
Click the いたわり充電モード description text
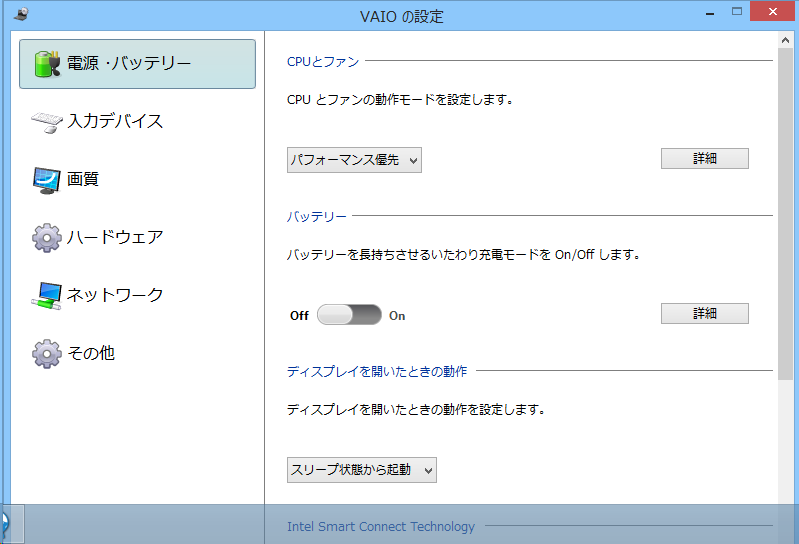pos(464,254)
